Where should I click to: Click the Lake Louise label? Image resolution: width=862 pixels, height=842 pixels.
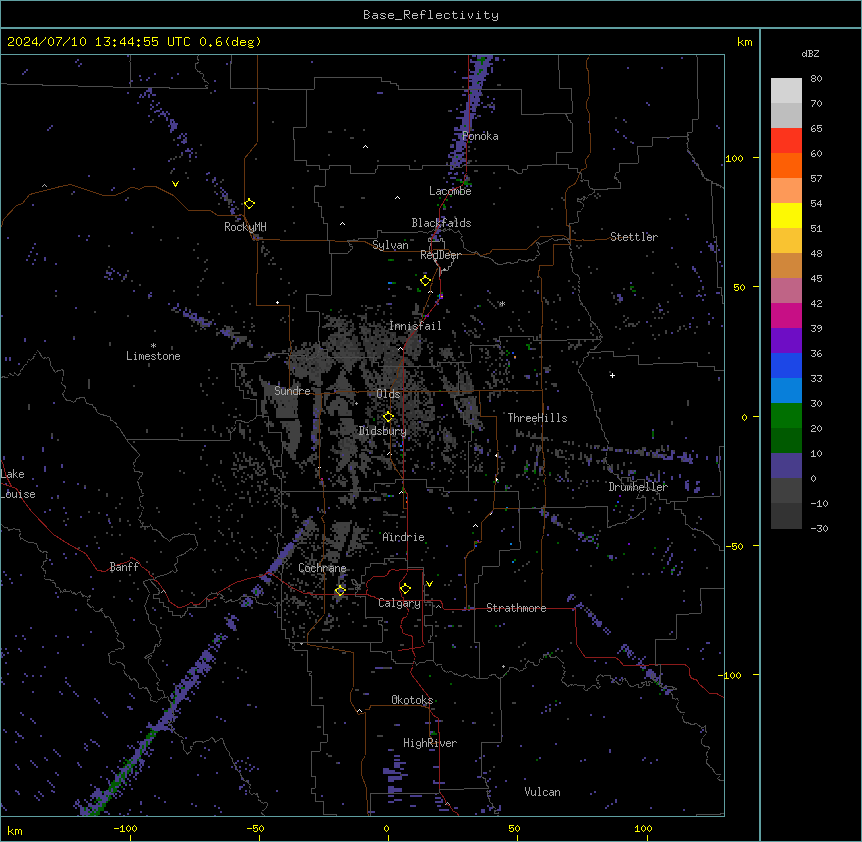[18, 484]
